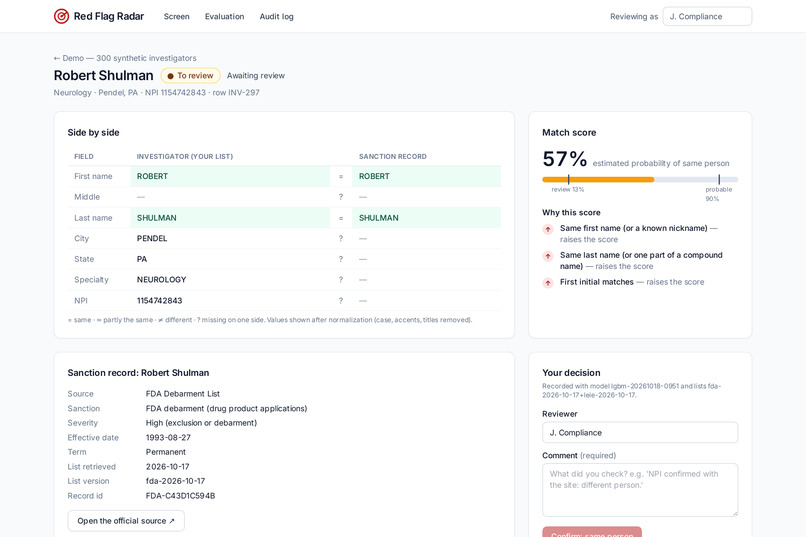This screenshot has width=806, height=537.
Task: Go back to Demo — 300 synthetic investigators
Action: [x=125, y=58]
